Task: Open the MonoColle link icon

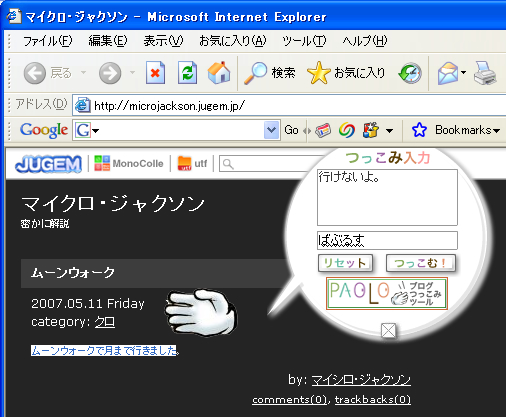Action: [102, 163]
